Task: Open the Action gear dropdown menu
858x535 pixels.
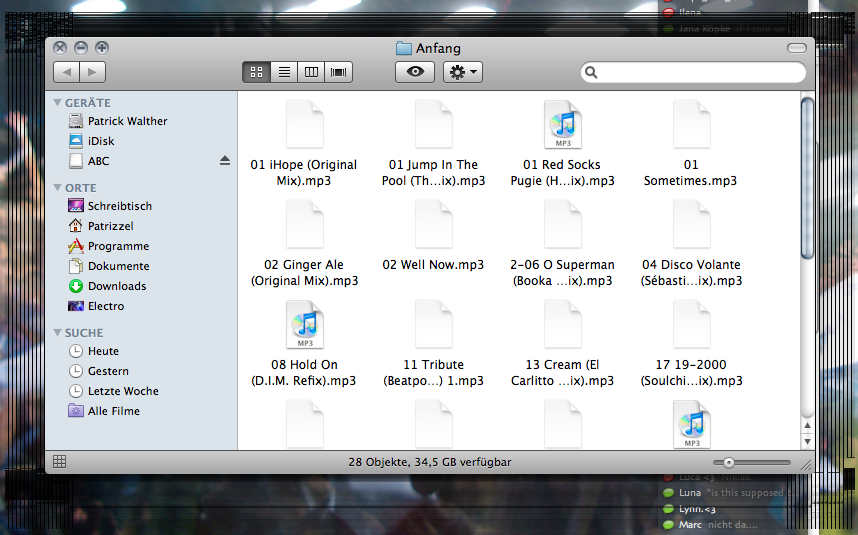Action: pos(463,72)
